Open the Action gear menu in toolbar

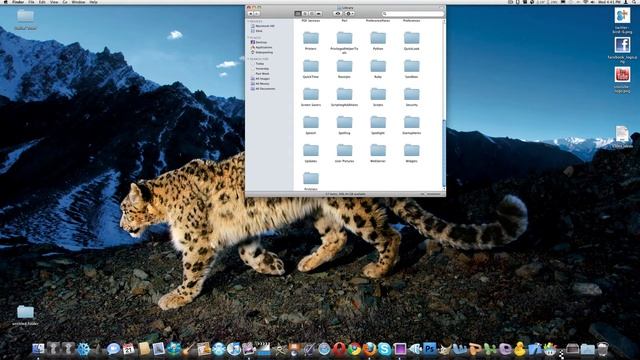pos(350,13)
